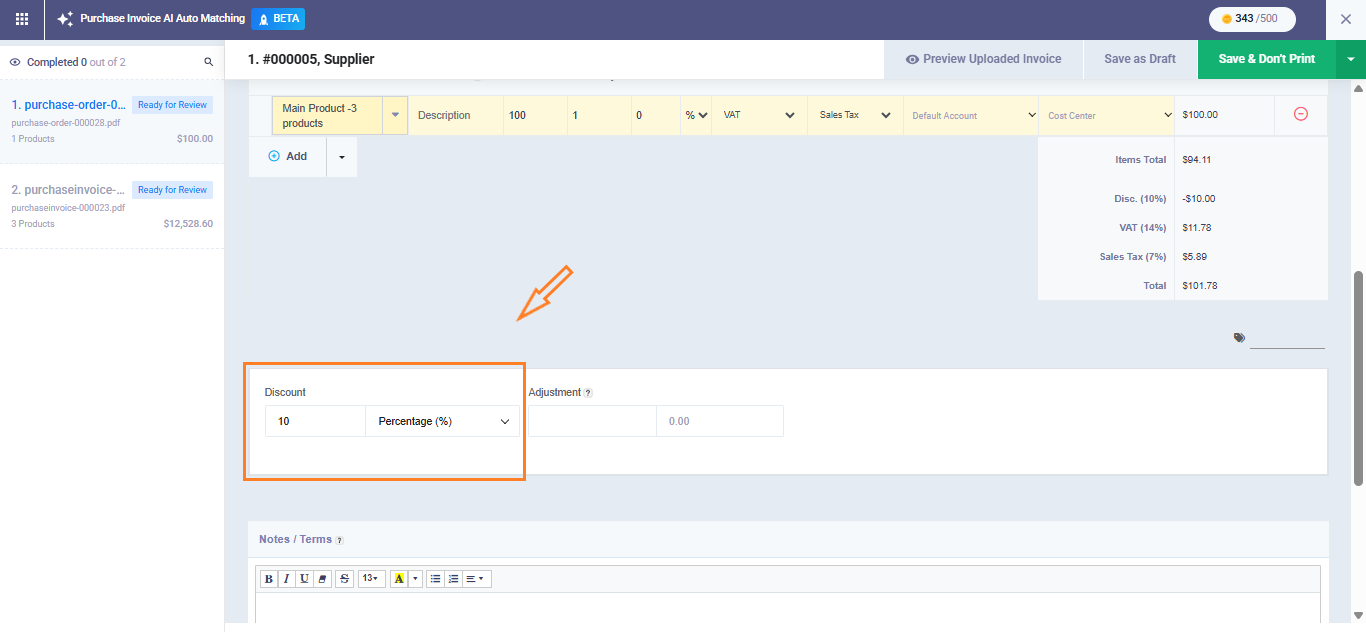The width and height of the screenshot is (1366, 632).
Task: Open the Cost Center dropdown
Action: pos(1108,116)
